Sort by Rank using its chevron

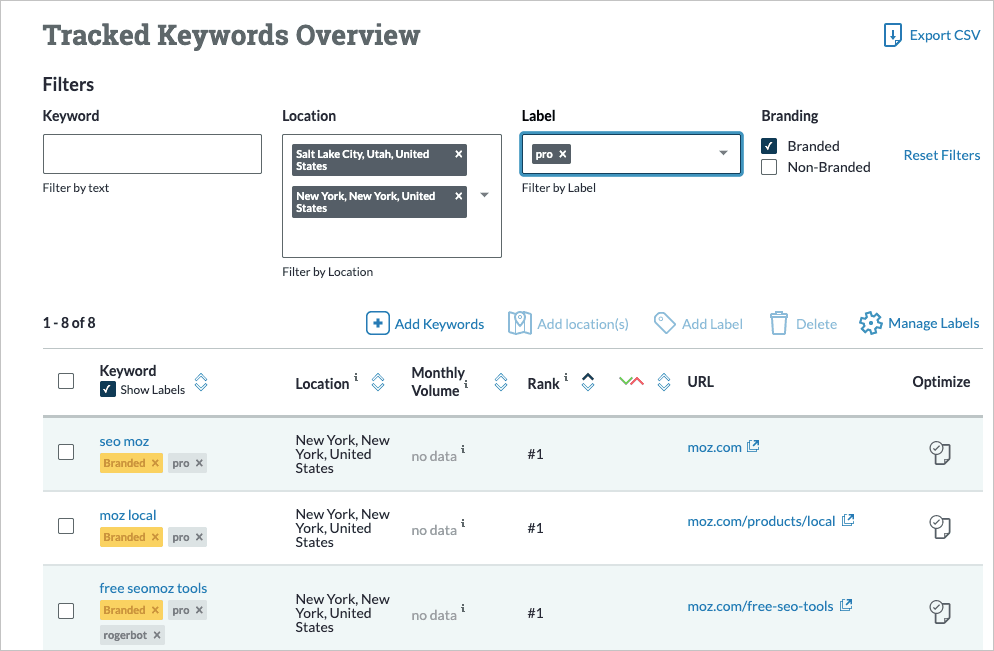[587, 382]
